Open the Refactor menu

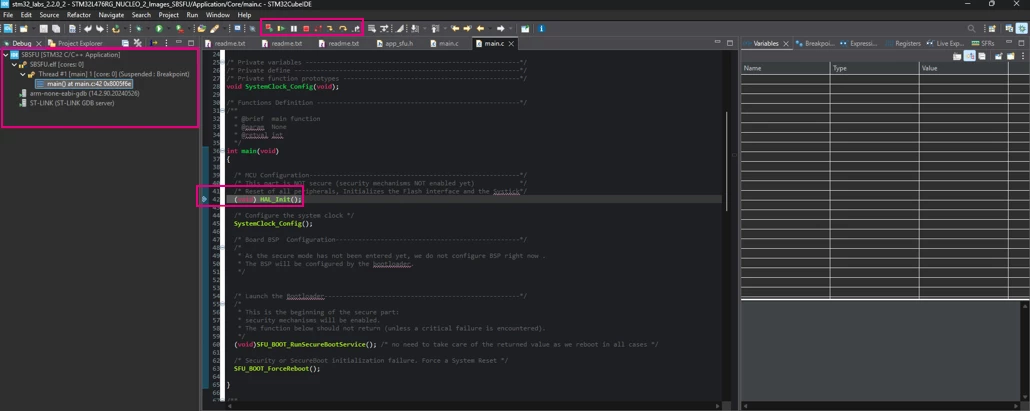pos(79,14)
